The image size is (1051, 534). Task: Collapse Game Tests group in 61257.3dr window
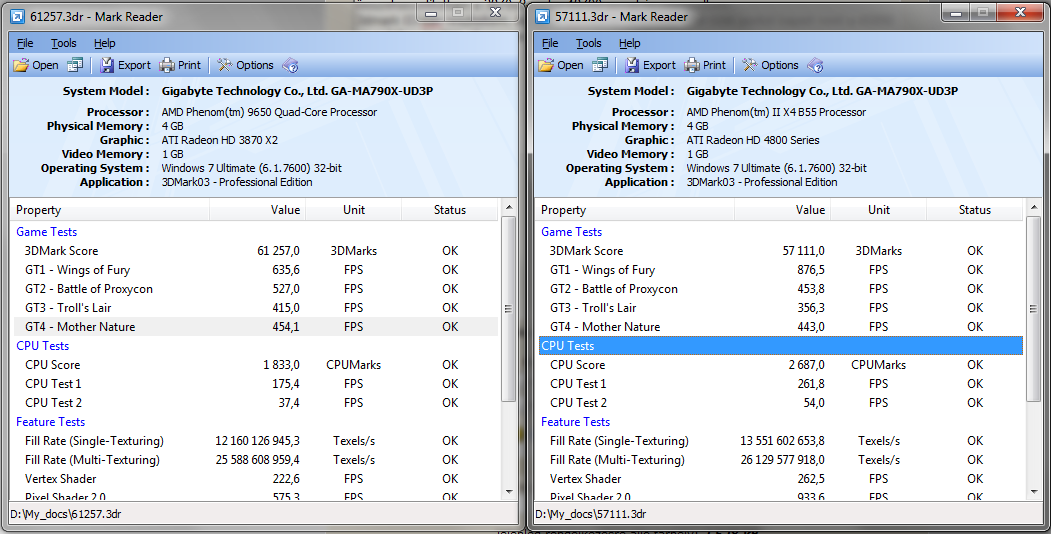46,232
